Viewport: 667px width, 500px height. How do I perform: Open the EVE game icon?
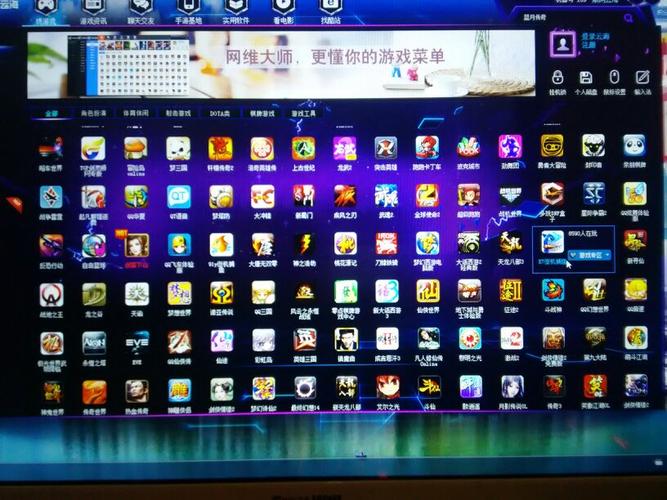coord(137,343)
